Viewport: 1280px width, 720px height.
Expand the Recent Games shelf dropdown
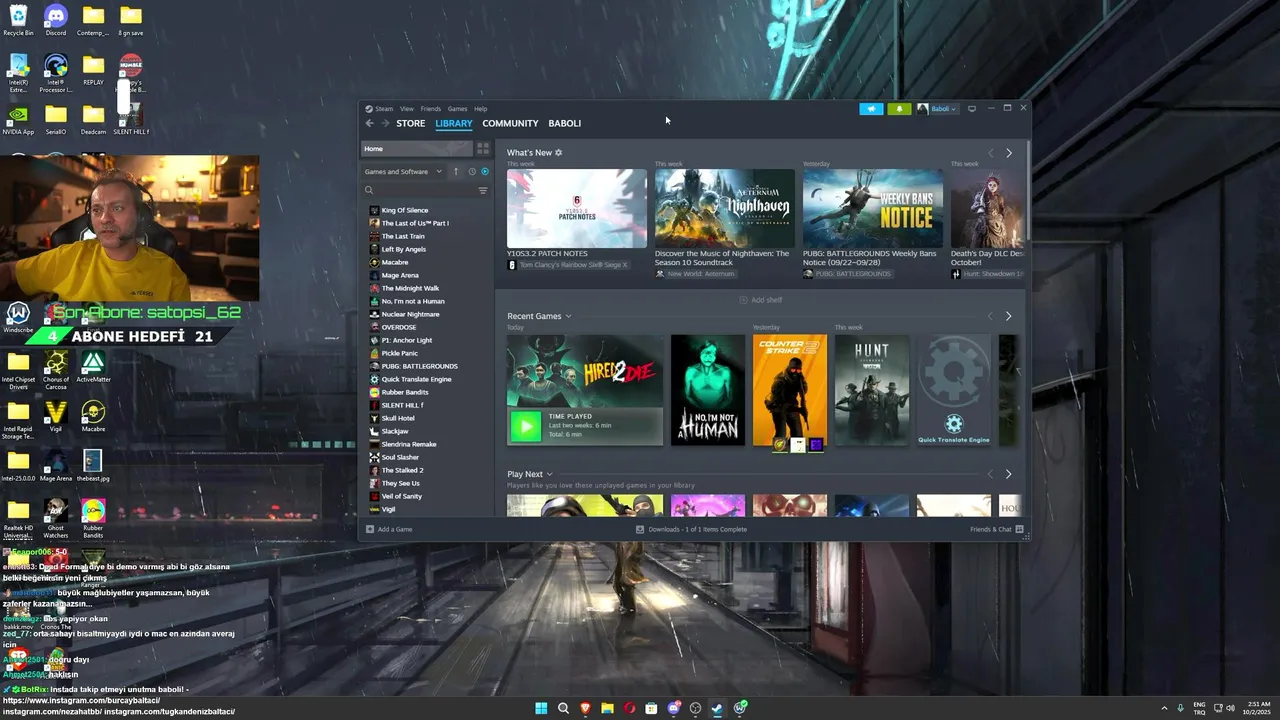[x=568, y=316]
